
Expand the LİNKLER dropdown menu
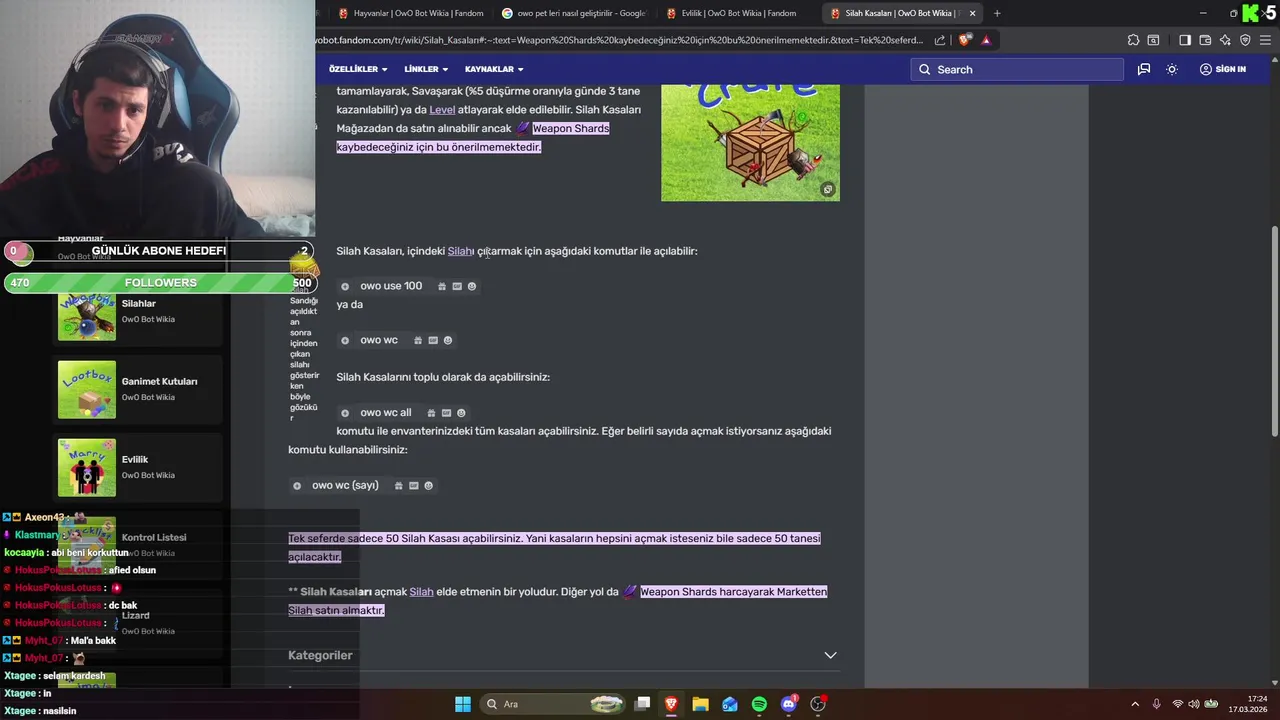[426, 69]
